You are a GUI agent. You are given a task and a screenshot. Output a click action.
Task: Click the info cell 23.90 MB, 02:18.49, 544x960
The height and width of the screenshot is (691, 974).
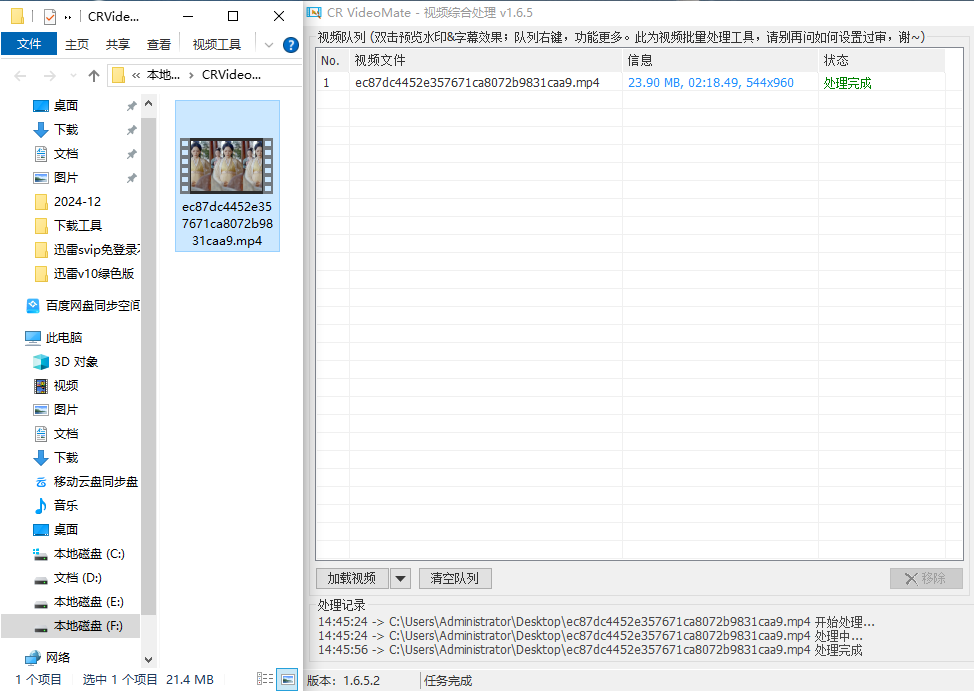pyautogui.click(x=711, y=83)
